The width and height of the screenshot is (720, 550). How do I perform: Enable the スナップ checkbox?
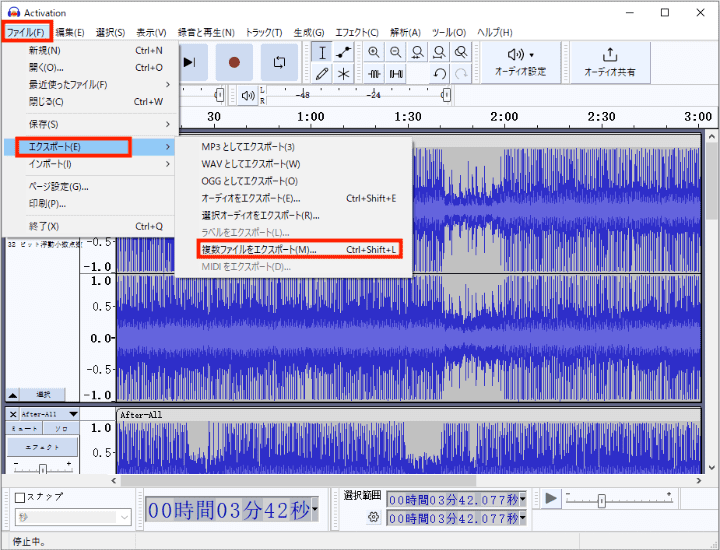coord(20,497)
